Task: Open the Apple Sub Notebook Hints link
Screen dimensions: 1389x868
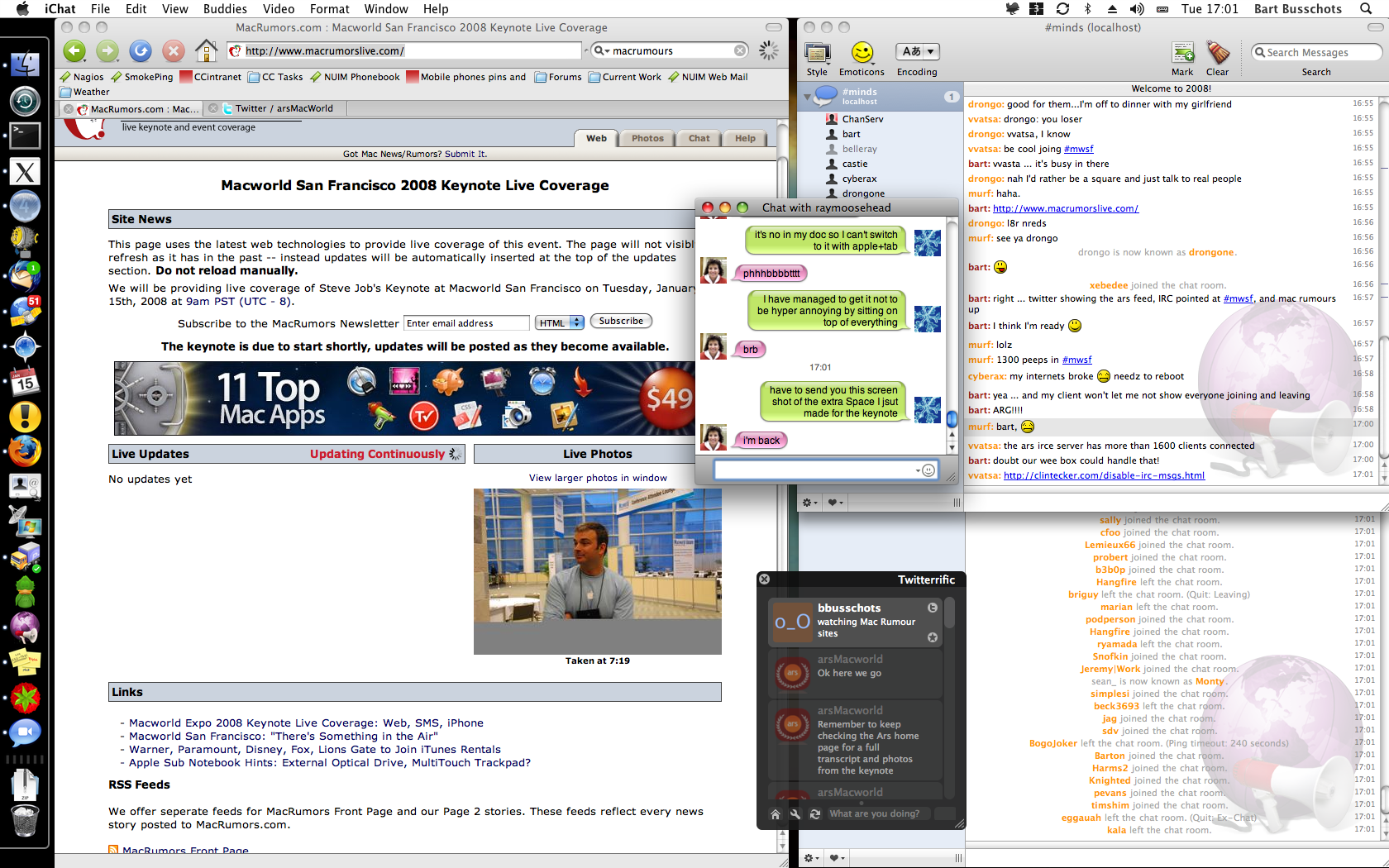Action: coord(330,763)
